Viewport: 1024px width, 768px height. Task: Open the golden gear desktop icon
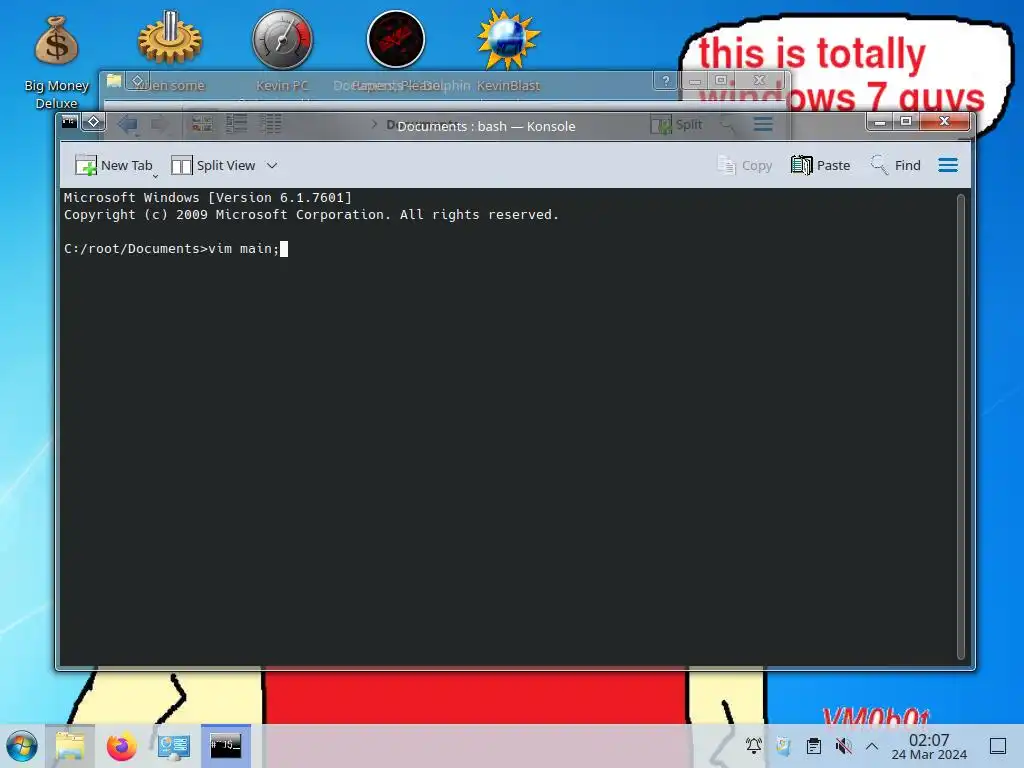(170, 38)
